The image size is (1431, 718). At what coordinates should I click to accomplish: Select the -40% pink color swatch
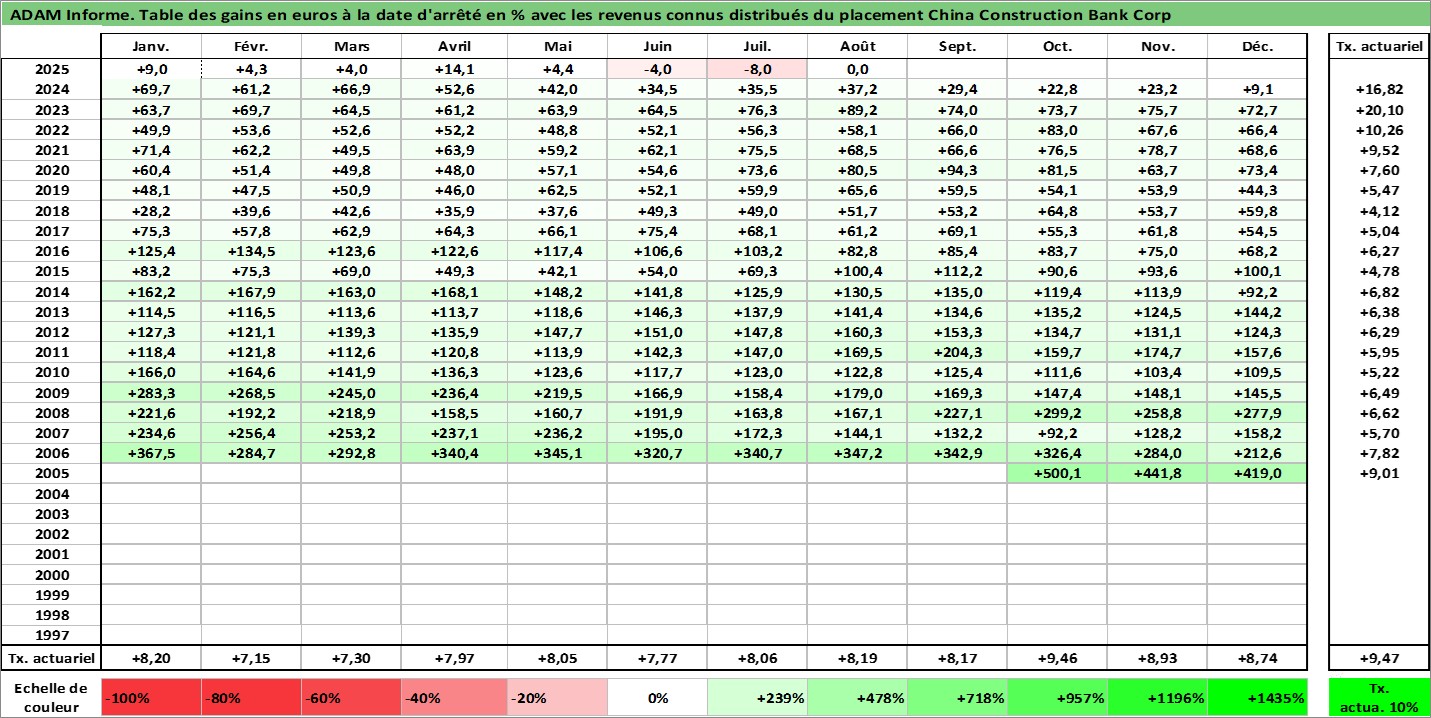pyautogui.click(x=454, y=698)
